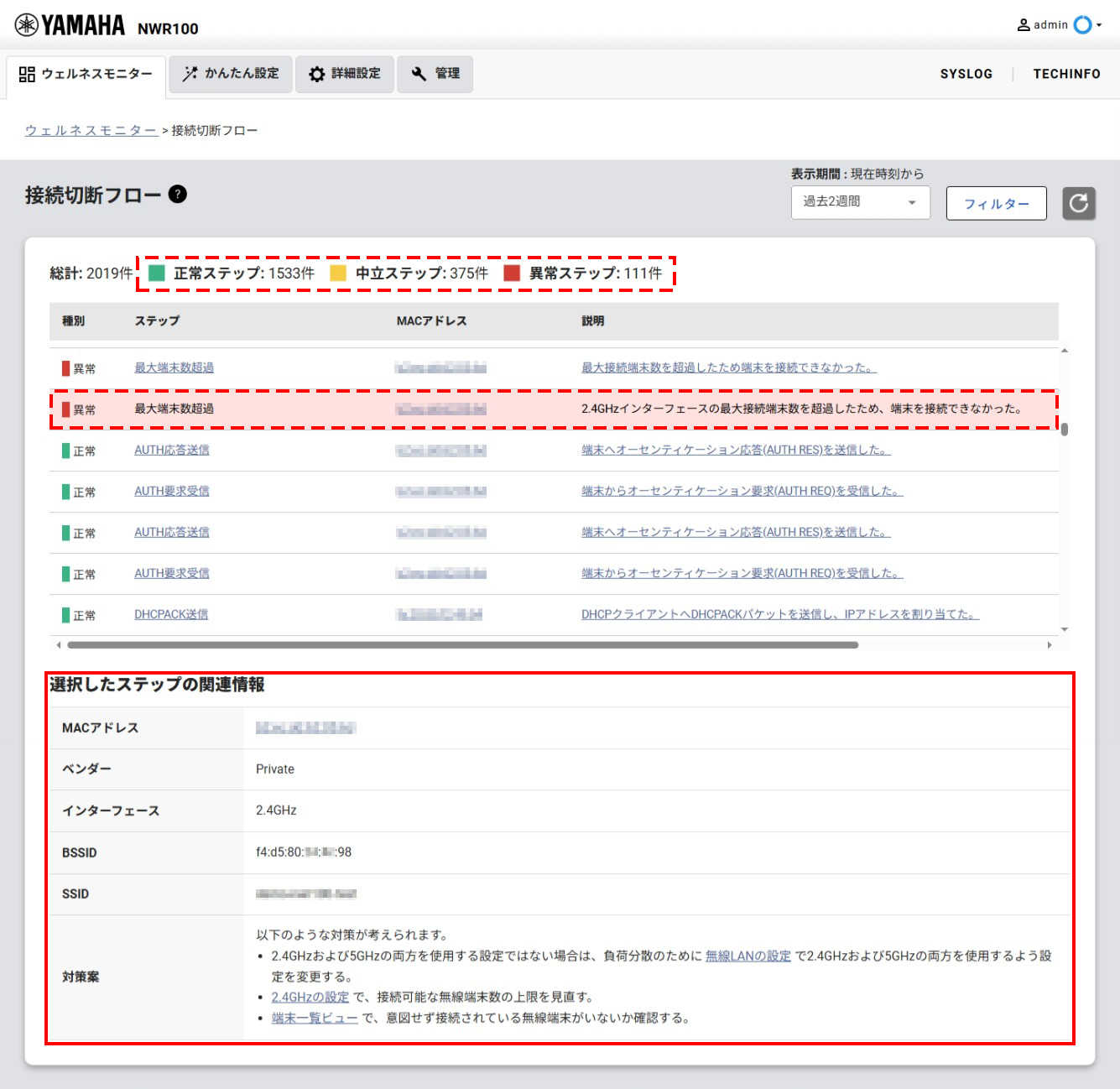Click the yellow 中立ステップ legend square
Screen dimensions: 1120x1089
coord(338,274)
